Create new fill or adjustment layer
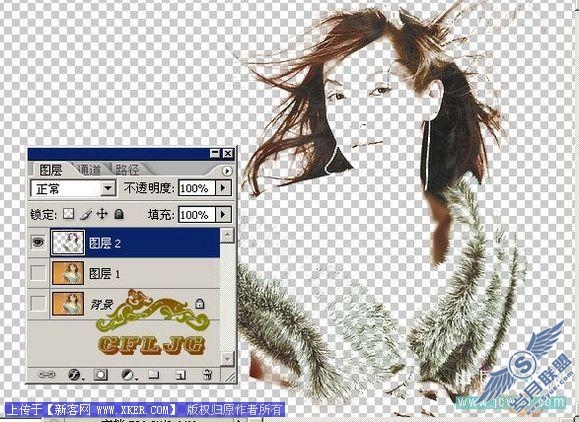This screenshot has width=579, height=422. pos(128,375)
